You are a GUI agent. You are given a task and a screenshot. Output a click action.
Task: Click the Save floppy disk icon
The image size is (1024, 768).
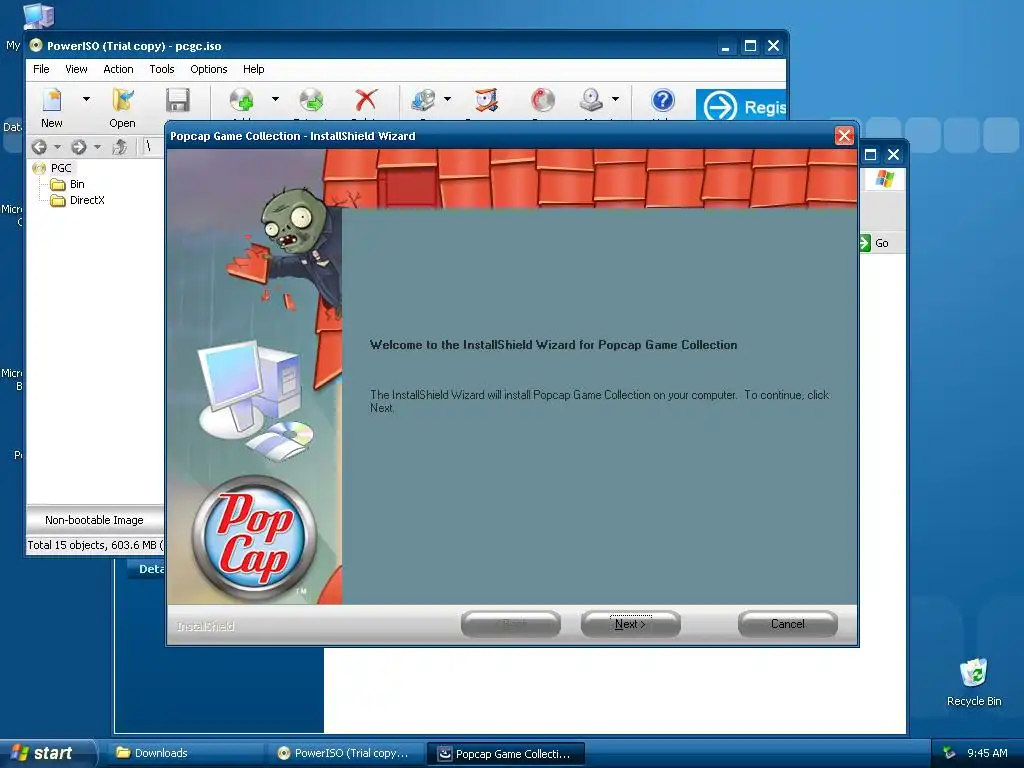178,100
